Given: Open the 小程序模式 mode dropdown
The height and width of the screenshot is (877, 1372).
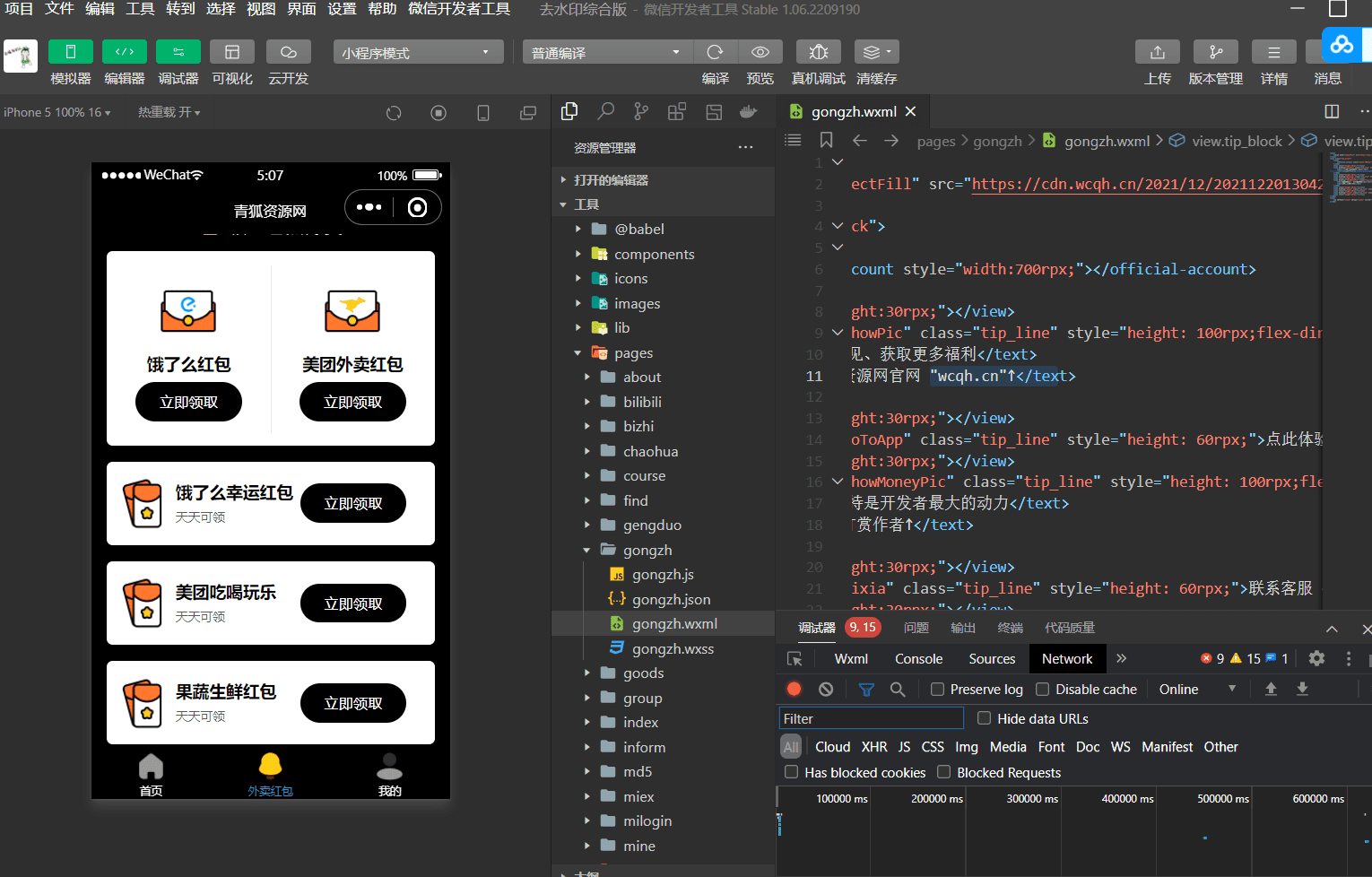Looking at the screenshot, I should 418,52.
